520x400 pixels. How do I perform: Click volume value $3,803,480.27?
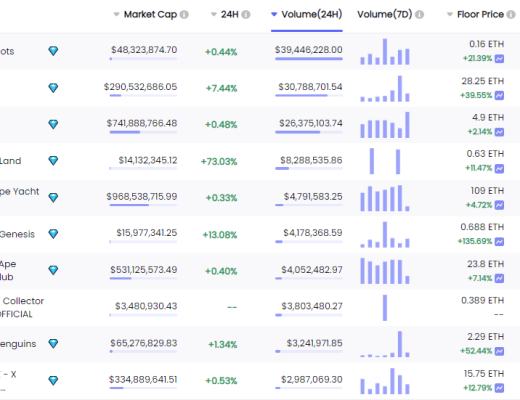pos(312,306)
